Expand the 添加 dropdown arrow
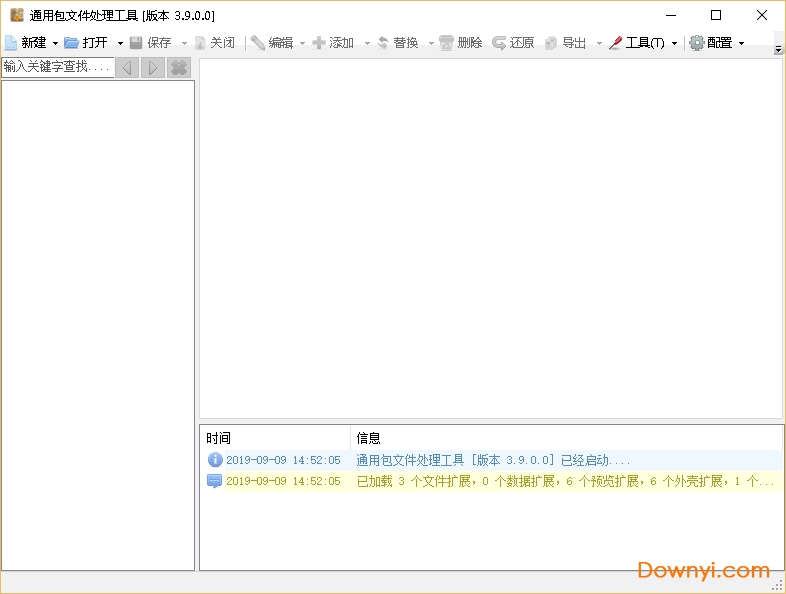 click(x=367, y=43)
